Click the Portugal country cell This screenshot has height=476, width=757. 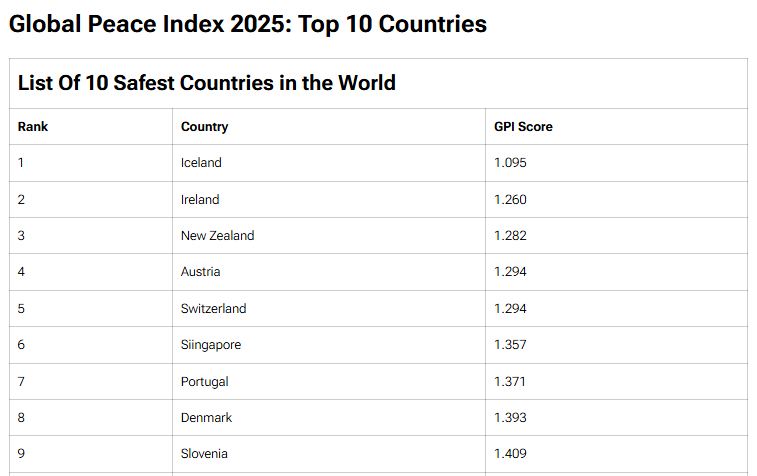[205, 381]
